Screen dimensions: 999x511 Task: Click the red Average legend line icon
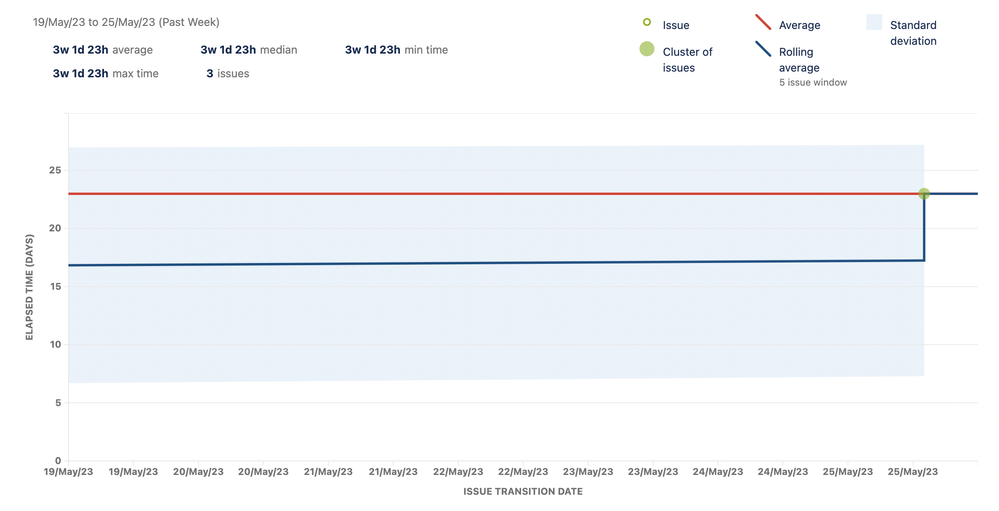763,22
